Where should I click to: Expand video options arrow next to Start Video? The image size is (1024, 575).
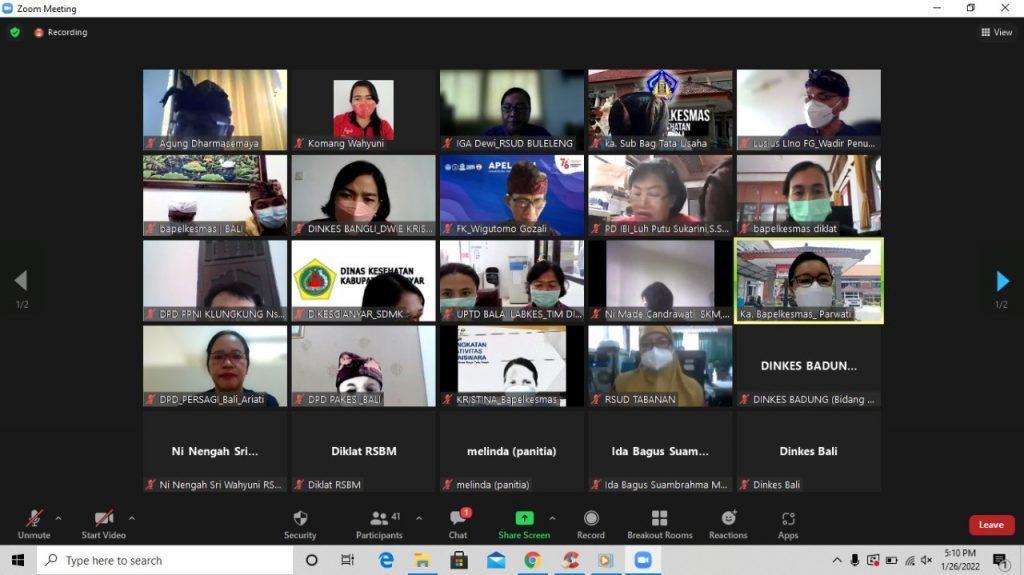(x=132, y=518)
